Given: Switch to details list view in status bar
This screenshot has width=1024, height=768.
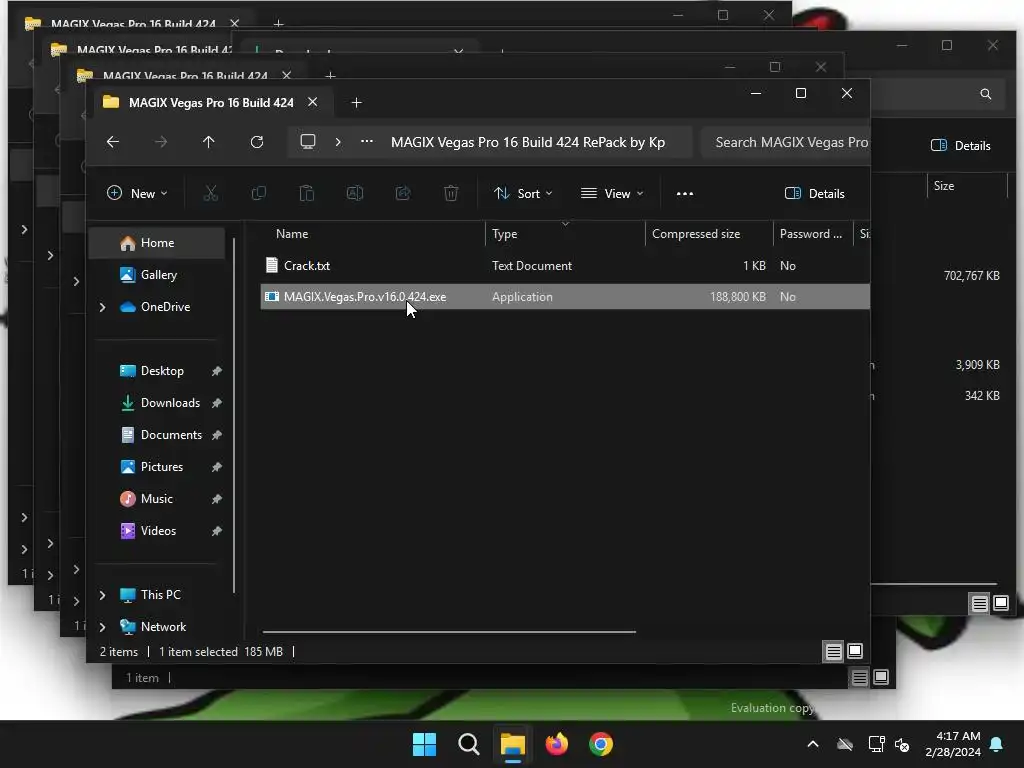Looking at the screenshot, I should [833, 652].
